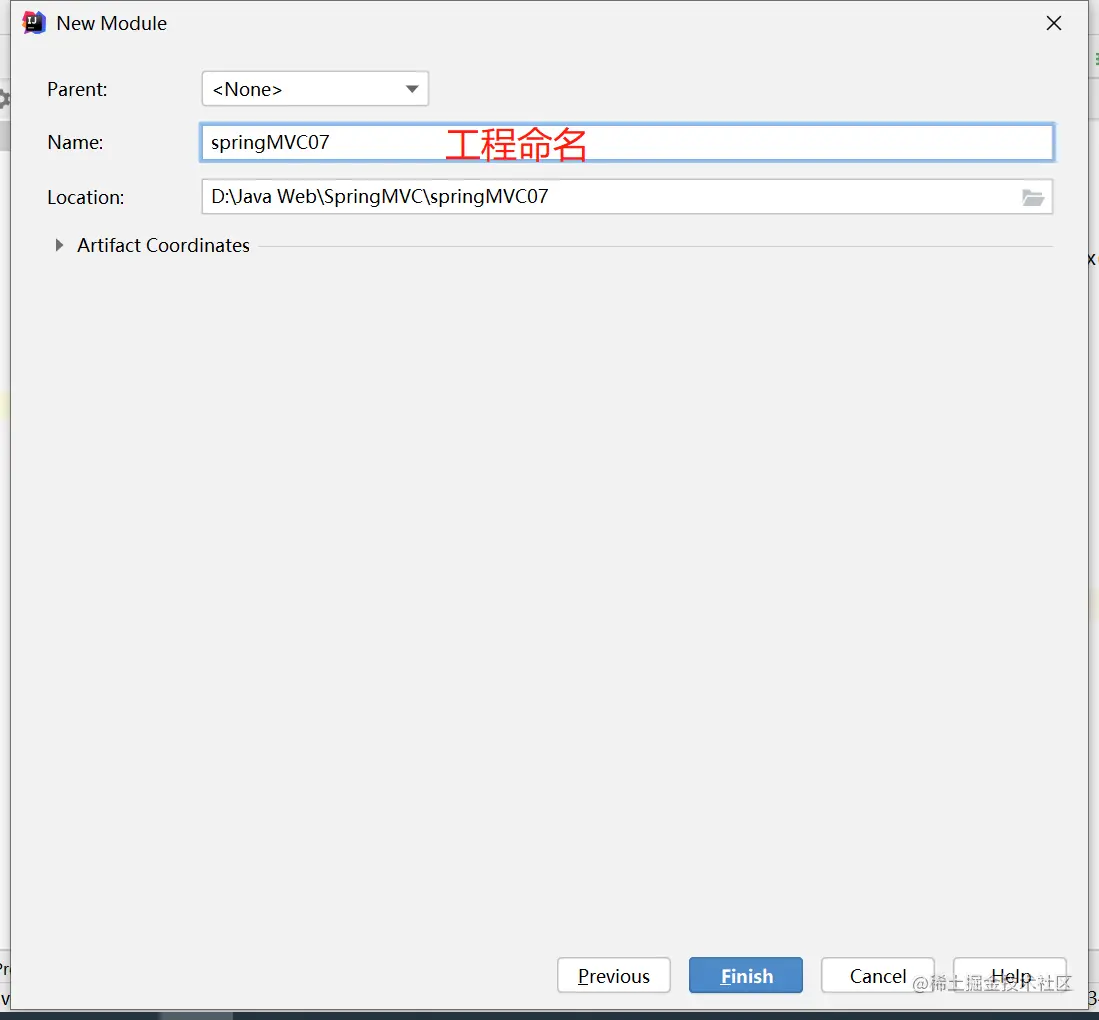Screen dimensions: 1099x1020
Task: Open the Parent dropdown showing <None>
Action: pos(315,89)
